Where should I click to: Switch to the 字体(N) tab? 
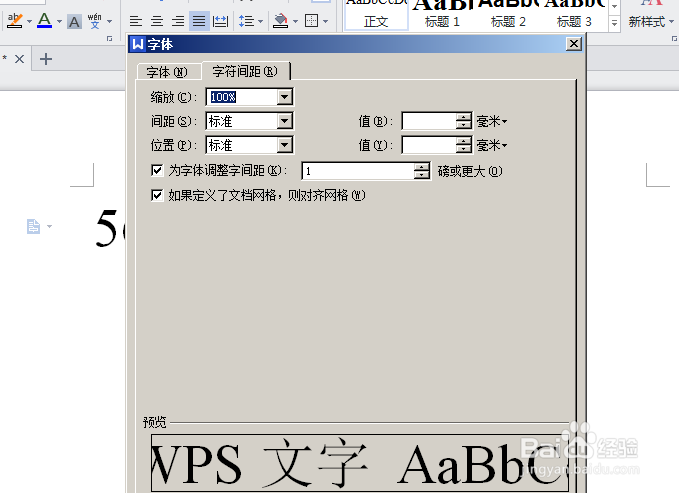pos(167,72)
